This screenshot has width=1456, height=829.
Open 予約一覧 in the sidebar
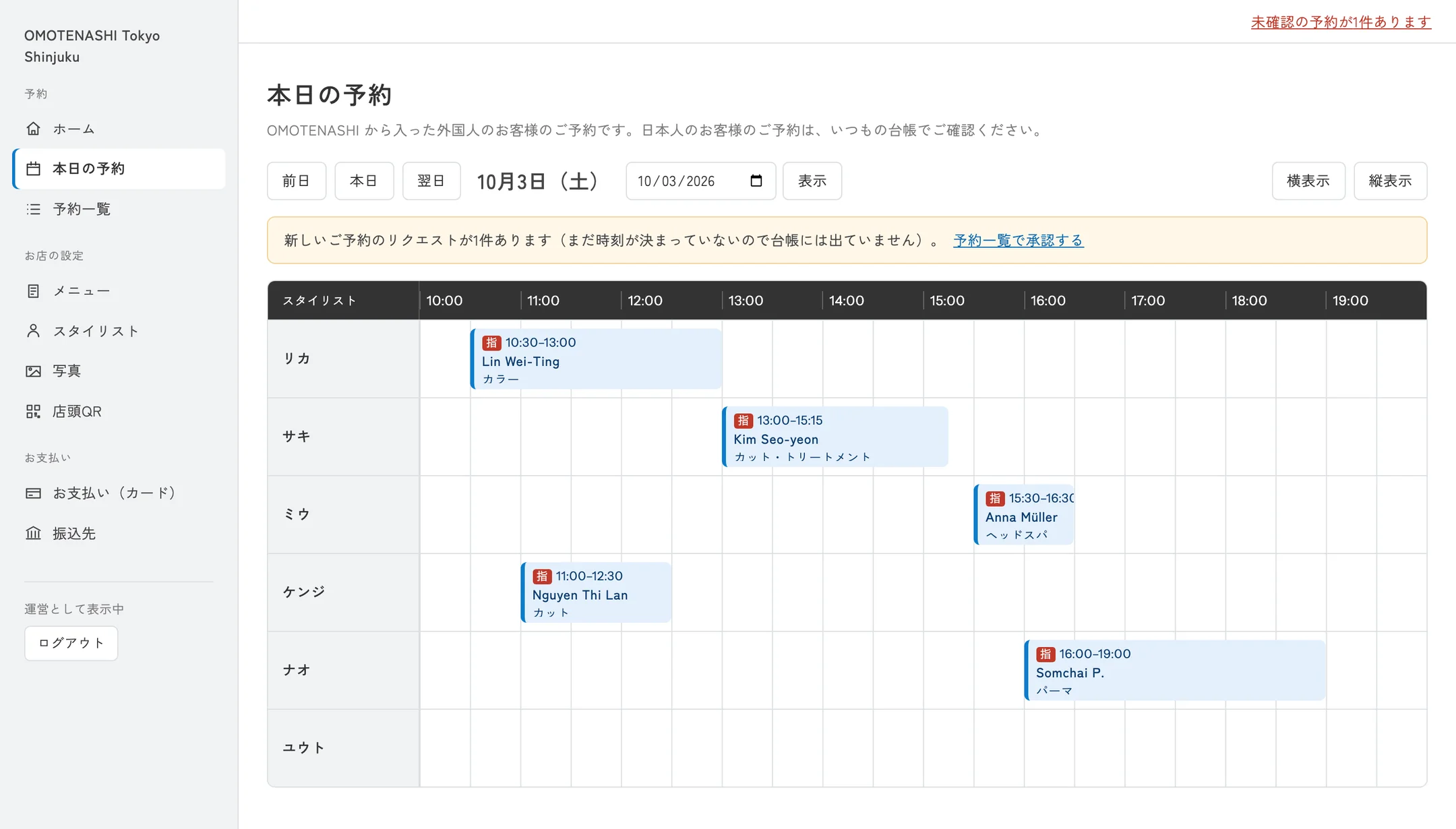pyautogui.click(x=119, y=209)
